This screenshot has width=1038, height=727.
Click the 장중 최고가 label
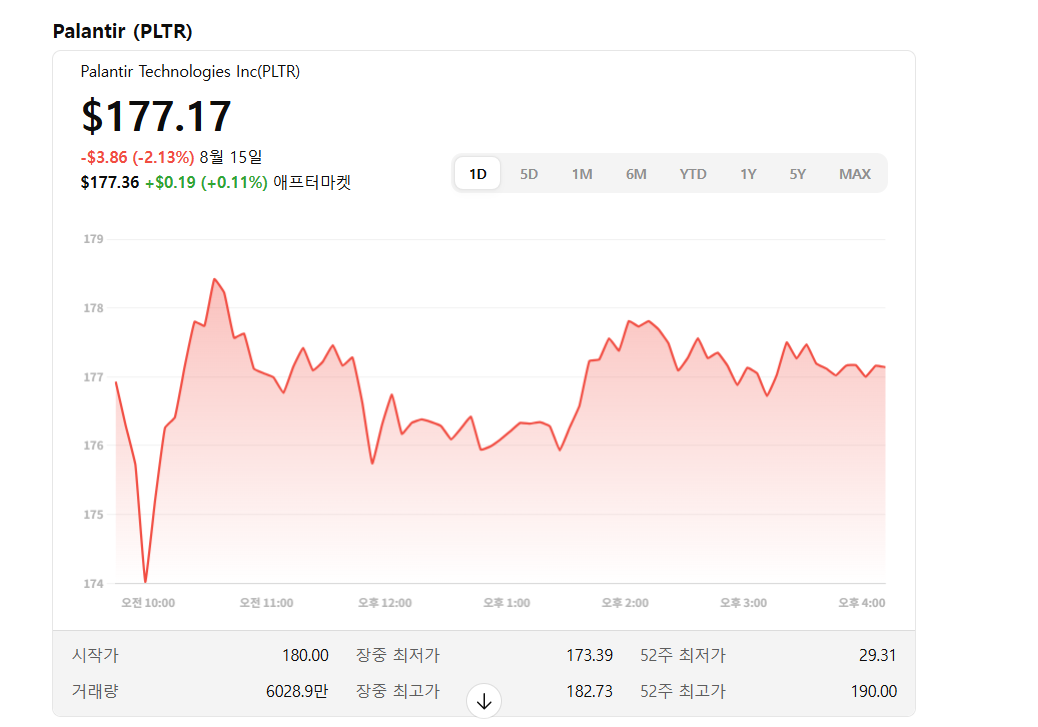point(398,691)
